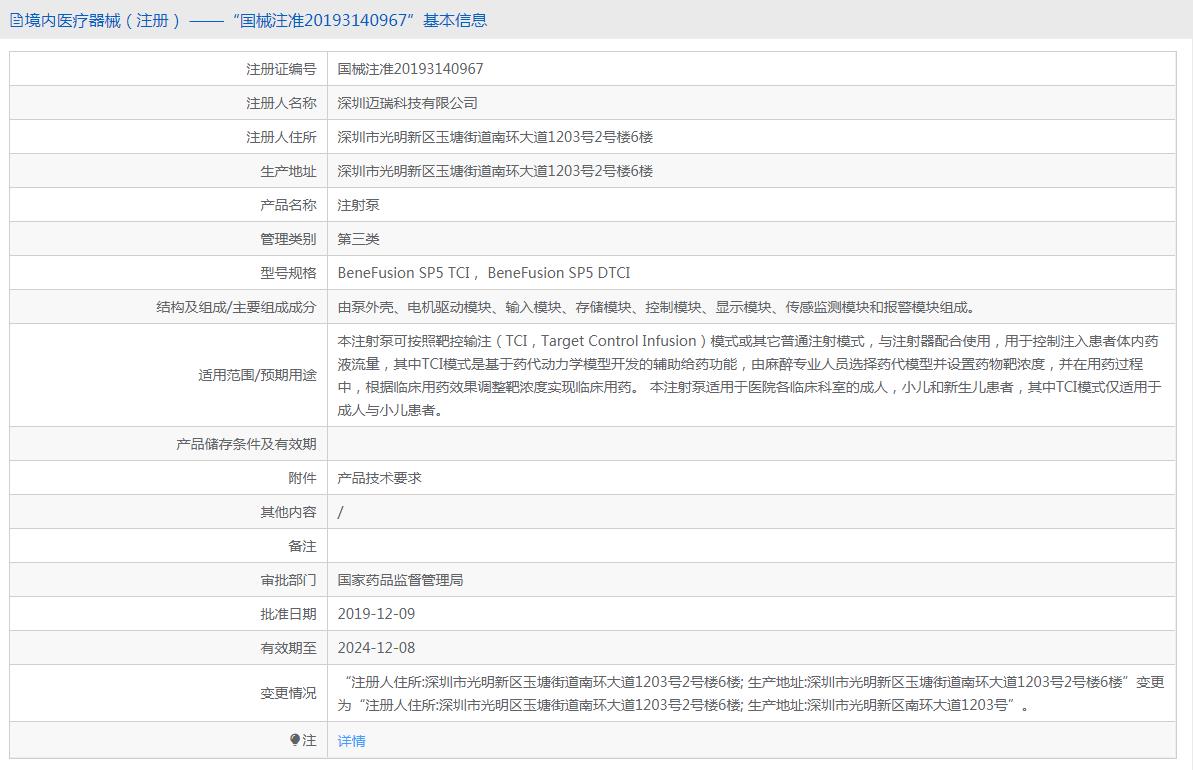The width and height of the screenshot is (1193, 770).
Task: Select approval department 国家药品监督管理局
Action: coord(400,580)
